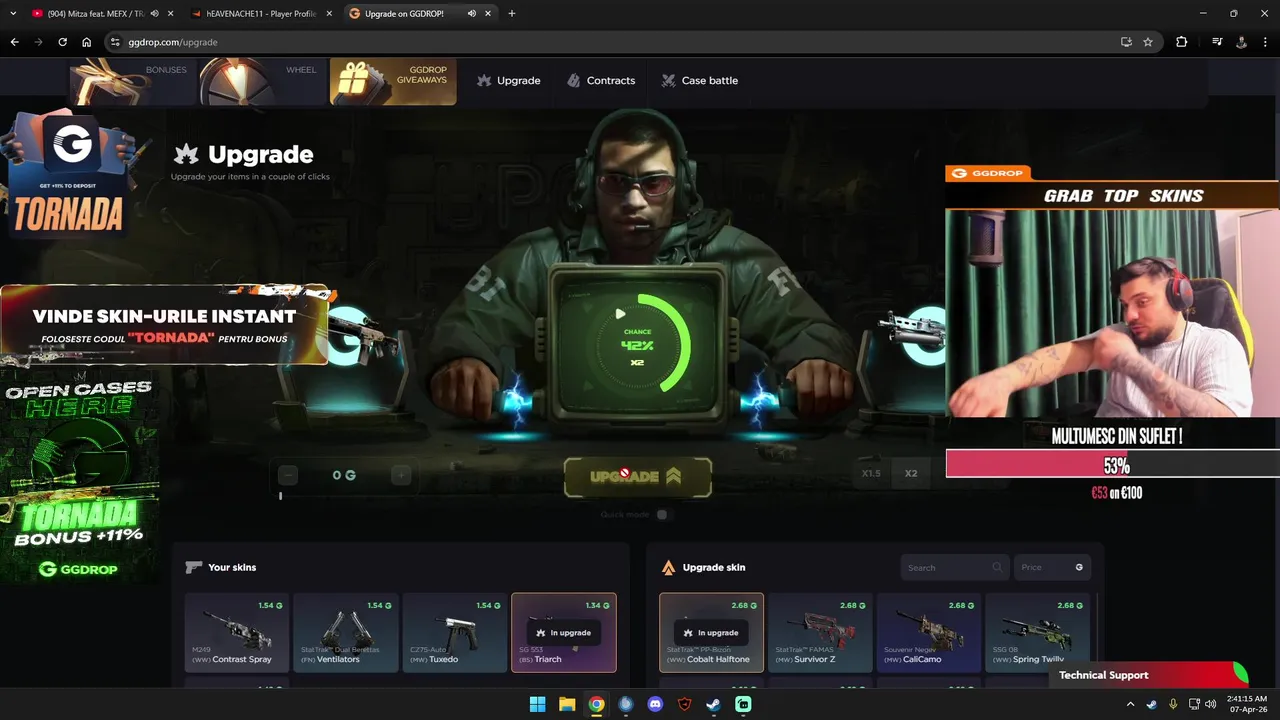Click the microphone tray icon
The width and height of the screenshot is (1280, 720).
[x=1173, y=704]
